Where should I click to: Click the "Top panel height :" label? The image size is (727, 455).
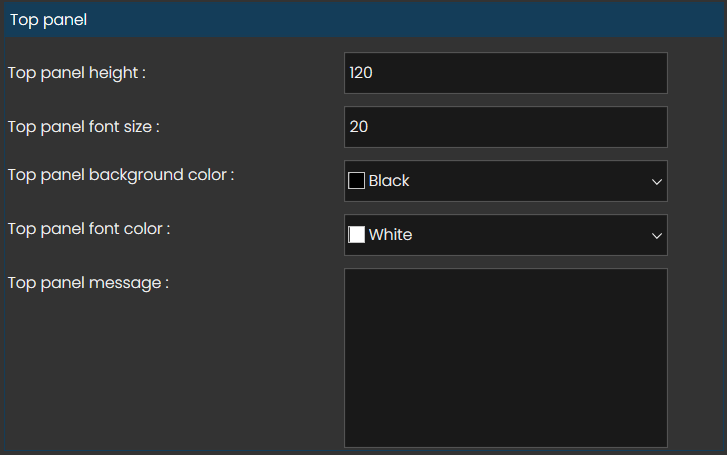click(x=77, y=73)
